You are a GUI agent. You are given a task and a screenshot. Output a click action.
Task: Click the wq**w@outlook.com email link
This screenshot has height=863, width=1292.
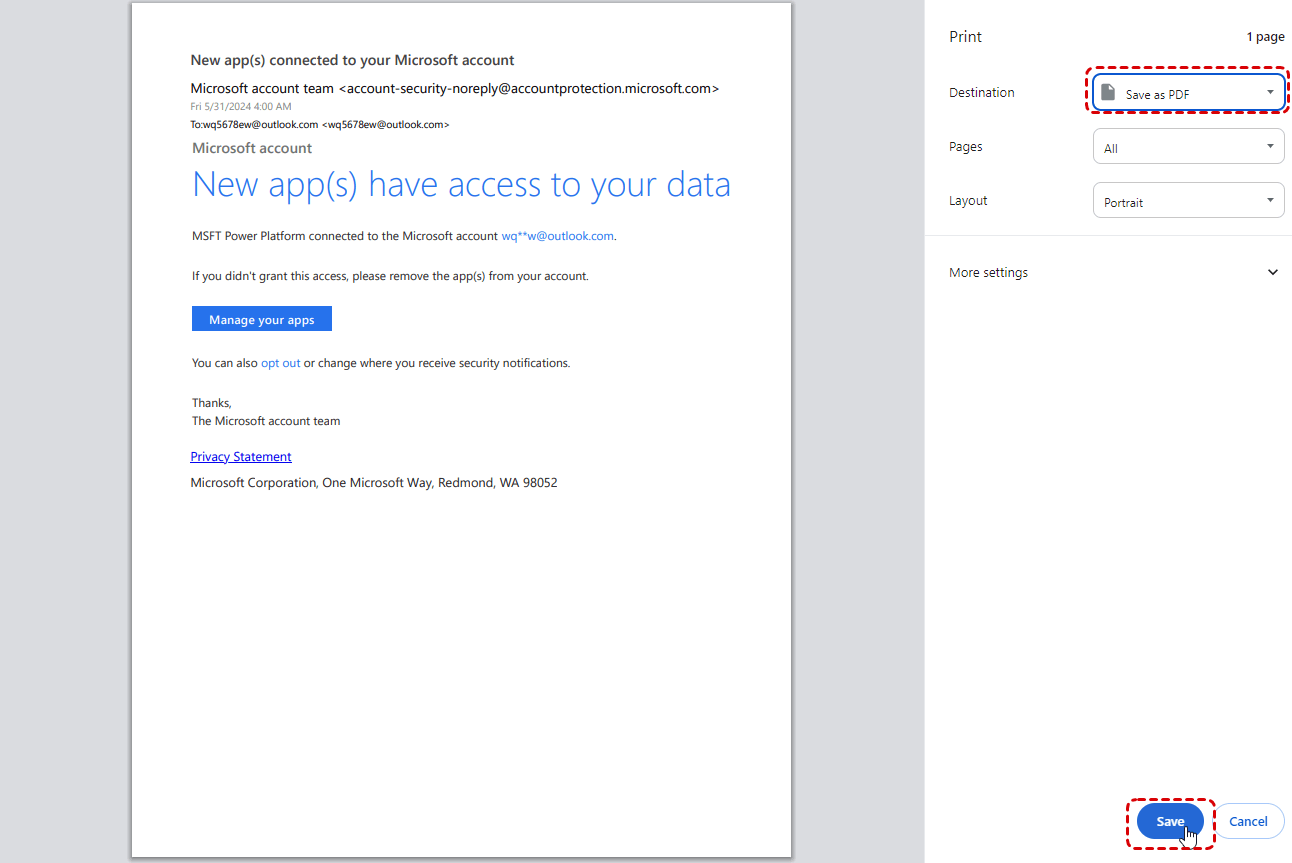557,236
